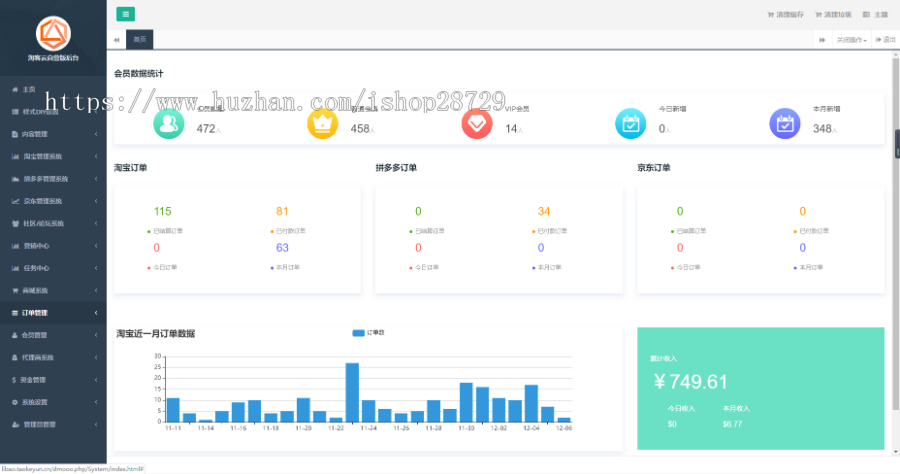Viewport: 900px width, 474px height.
Task: Expand the 内容管理 chevron
Action: point(96,134)
